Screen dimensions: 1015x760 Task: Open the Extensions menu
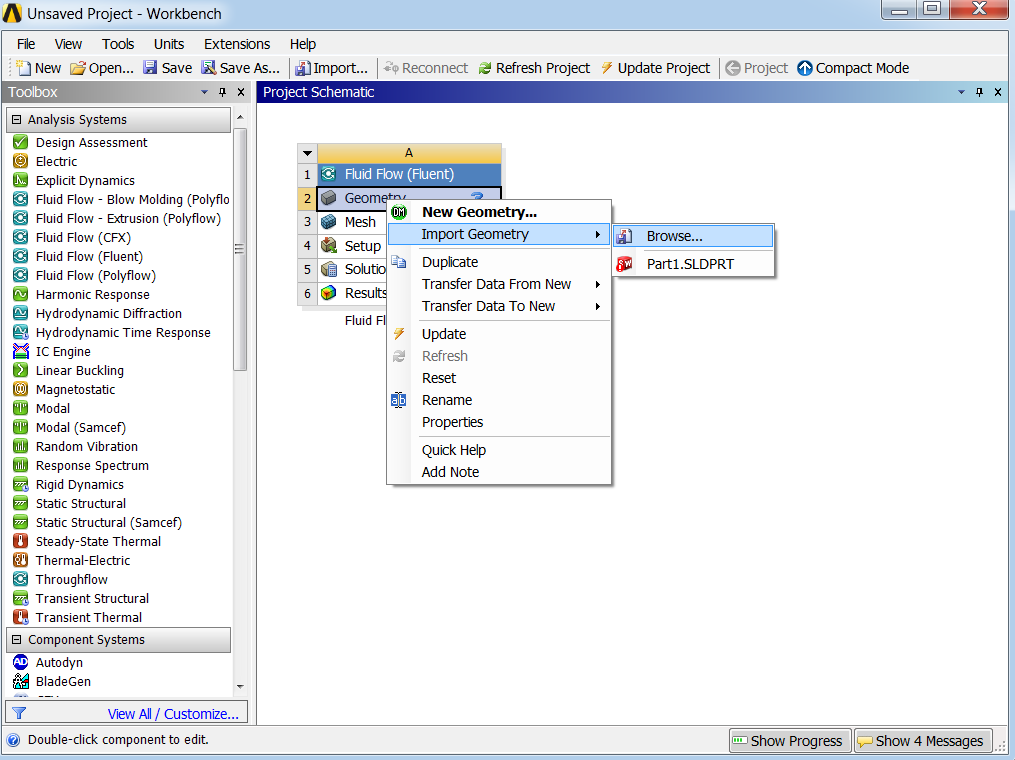click(x=237, y=44)
